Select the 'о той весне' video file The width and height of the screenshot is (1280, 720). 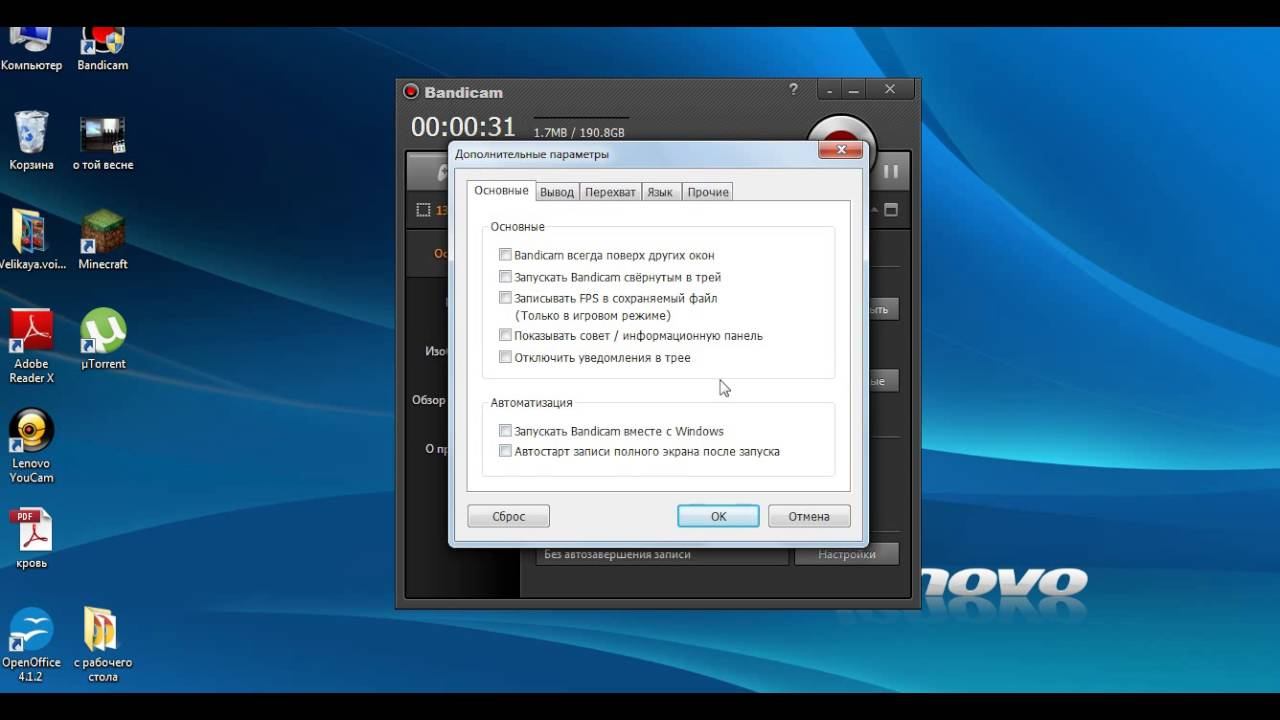coord(103,141)
